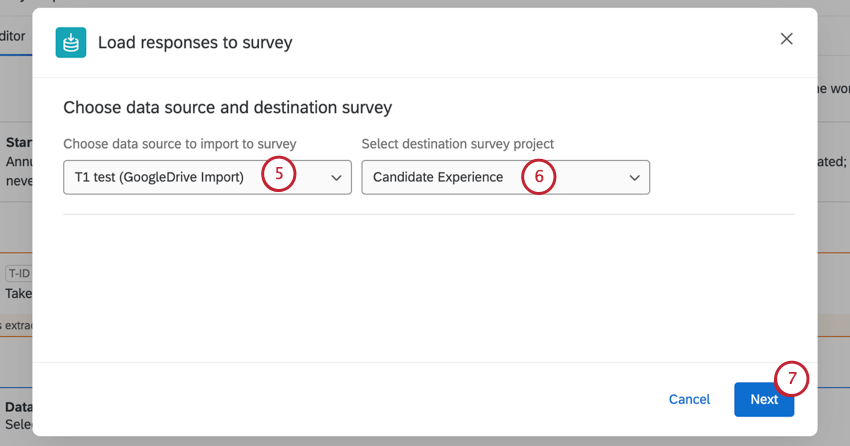Screen dimensions: 850x446
Task: Click the "Choose data source and destination survey" heading
Action: point(227,107)
